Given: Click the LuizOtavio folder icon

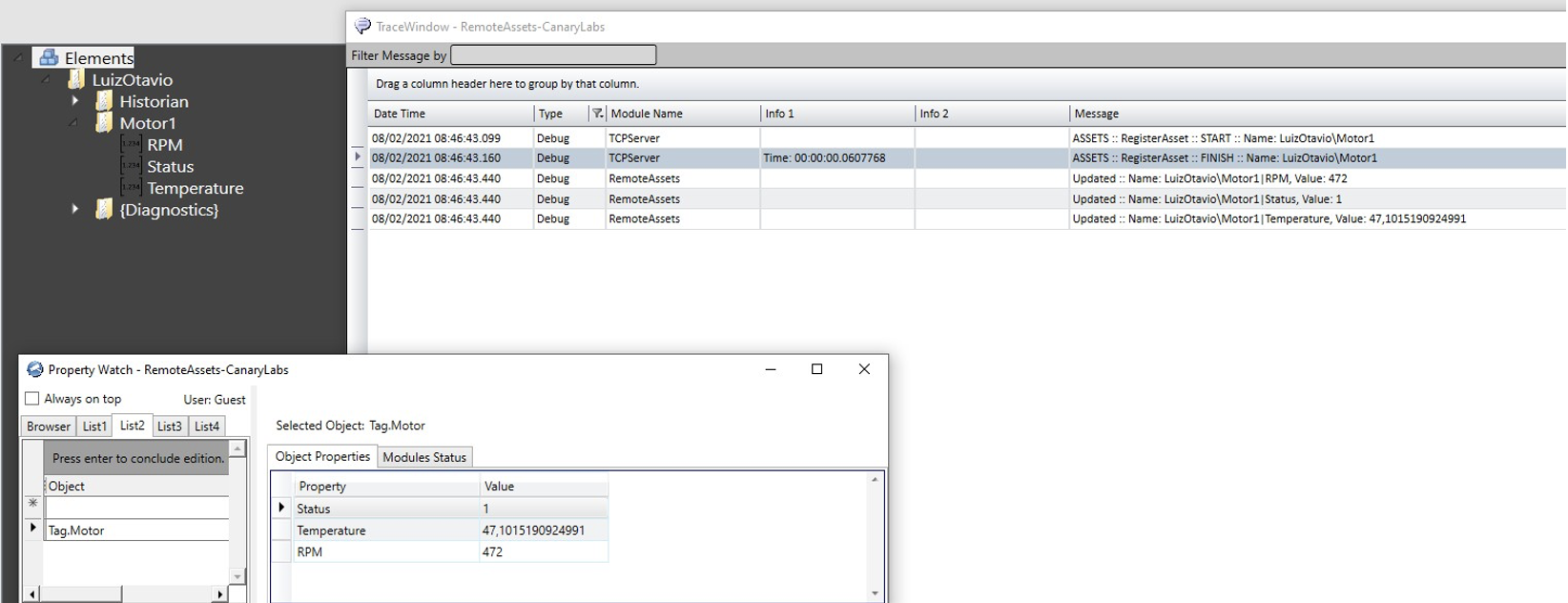Looking at the screenshot, I should pyautogui.click(x=76, y=79).
